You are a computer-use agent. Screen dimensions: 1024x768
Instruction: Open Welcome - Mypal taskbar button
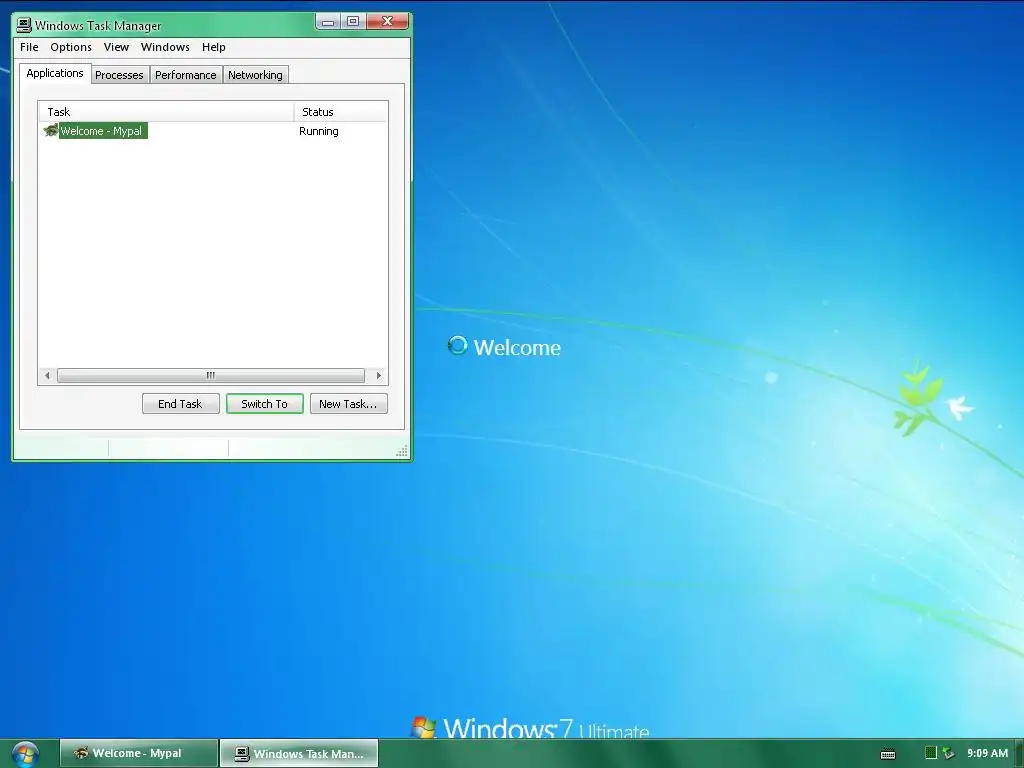tap(138, 753)
